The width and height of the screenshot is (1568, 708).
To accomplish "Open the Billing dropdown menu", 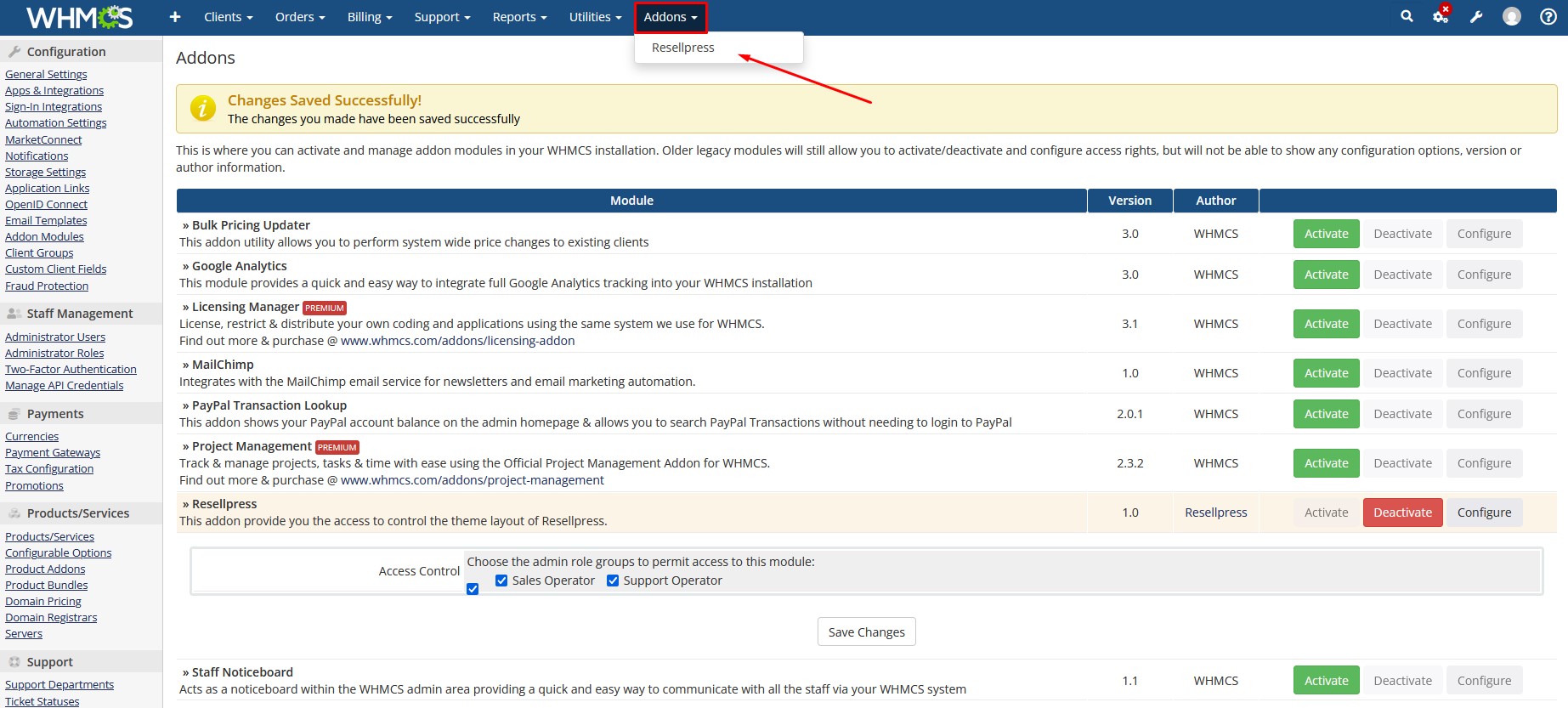I will (x=369, y=17).
